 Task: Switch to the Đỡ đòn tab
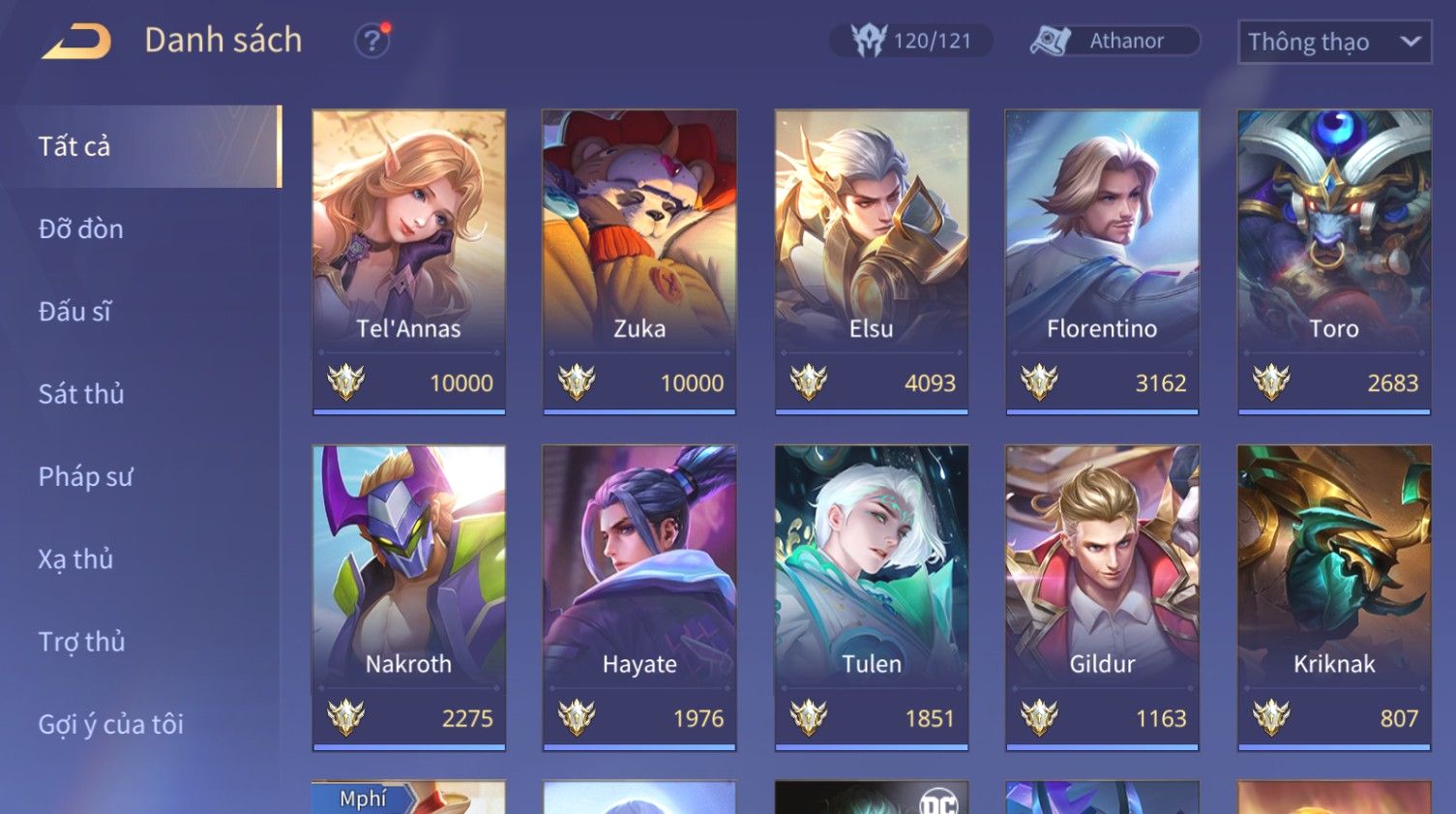pos(81,229)
